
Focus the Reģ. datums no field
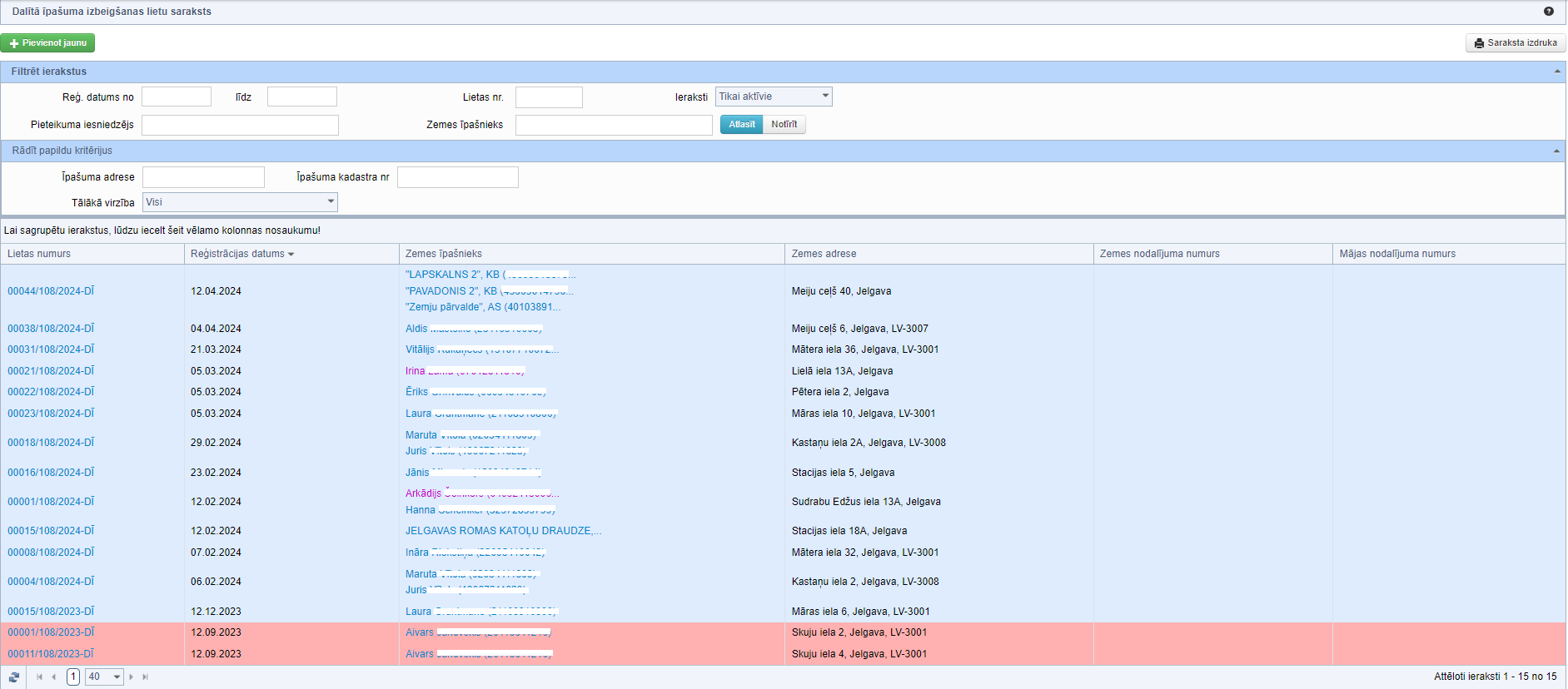[x=177, y=97]
